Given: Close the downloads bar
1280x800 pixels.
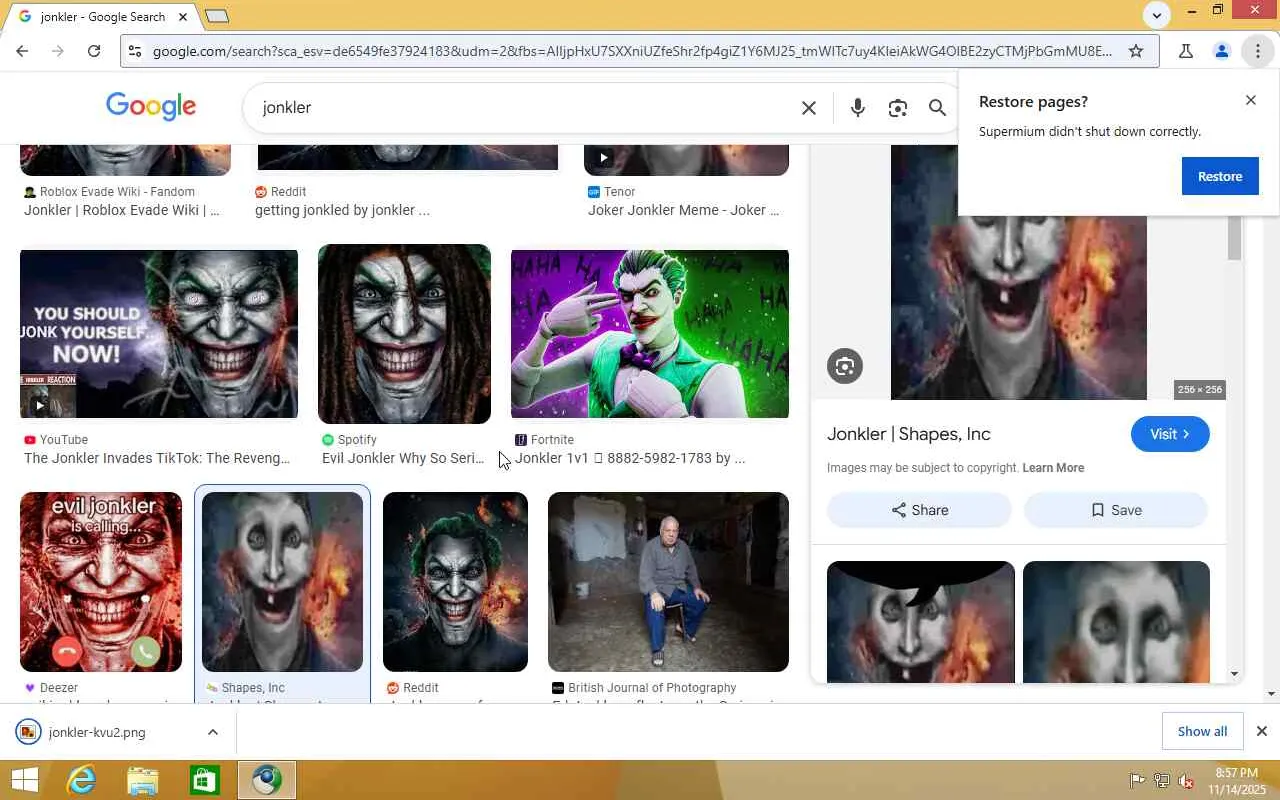Looking at the screenshot, I should (x=1262, y=731).
